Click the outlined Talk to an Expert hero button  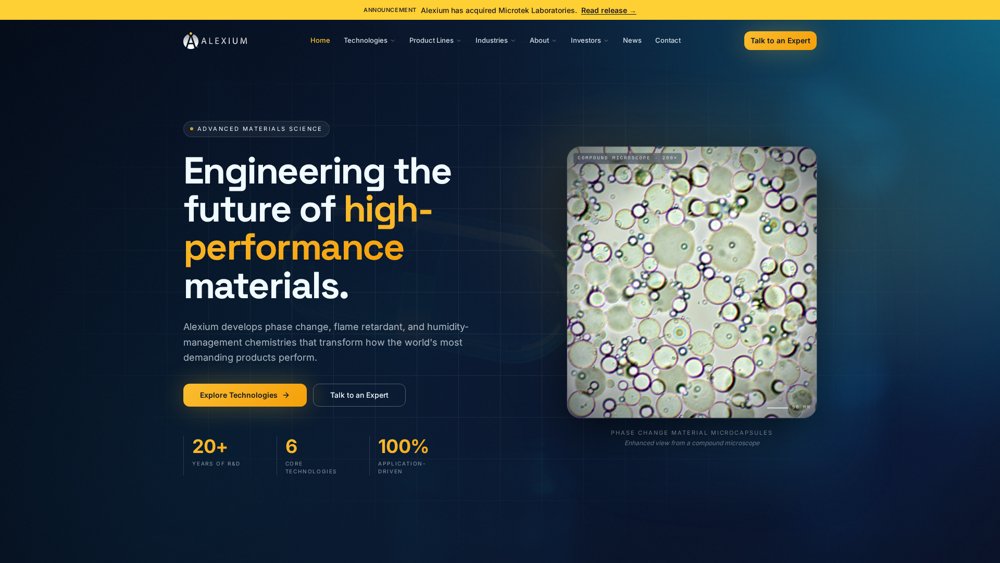coord(359,395)
